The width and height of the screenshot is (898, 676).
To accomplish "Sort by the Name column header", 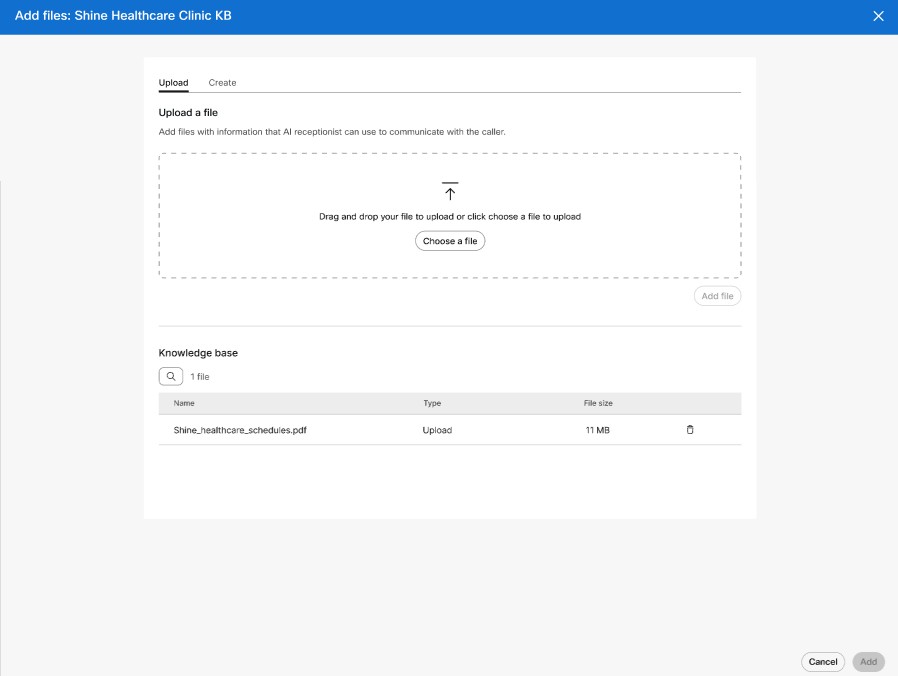I will [184, 403].
